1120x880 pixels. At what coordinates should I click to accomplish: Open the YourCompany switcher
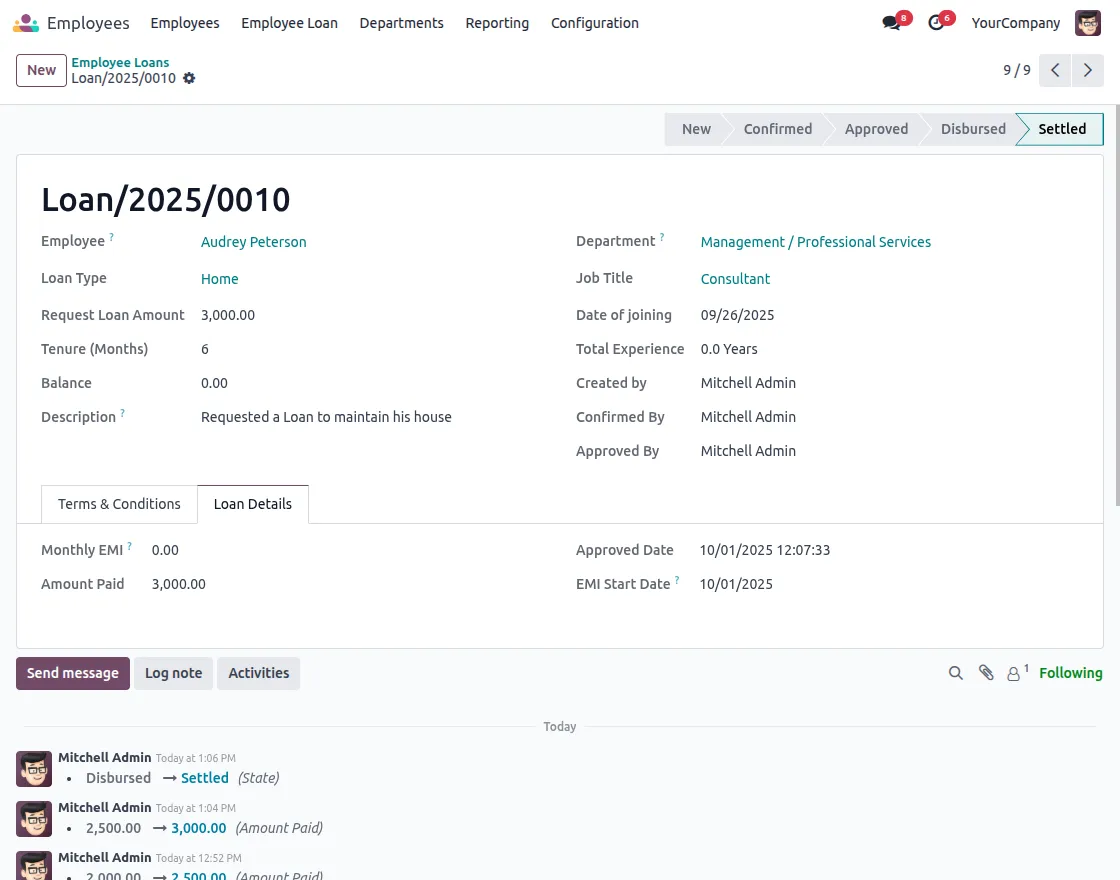[x=1015, y=23]
